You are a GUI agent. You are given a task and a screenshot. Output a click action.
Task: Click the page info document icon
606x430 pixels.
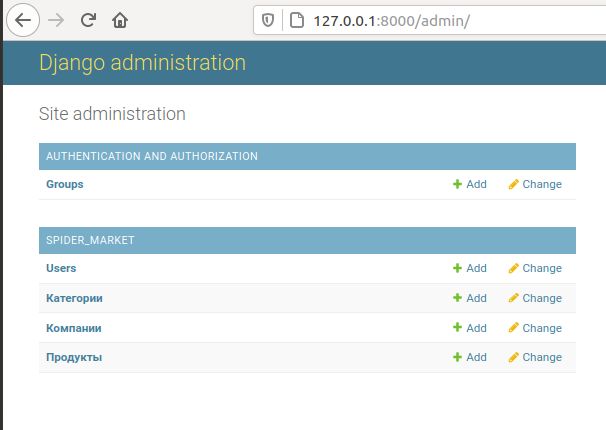click(297, 20)
